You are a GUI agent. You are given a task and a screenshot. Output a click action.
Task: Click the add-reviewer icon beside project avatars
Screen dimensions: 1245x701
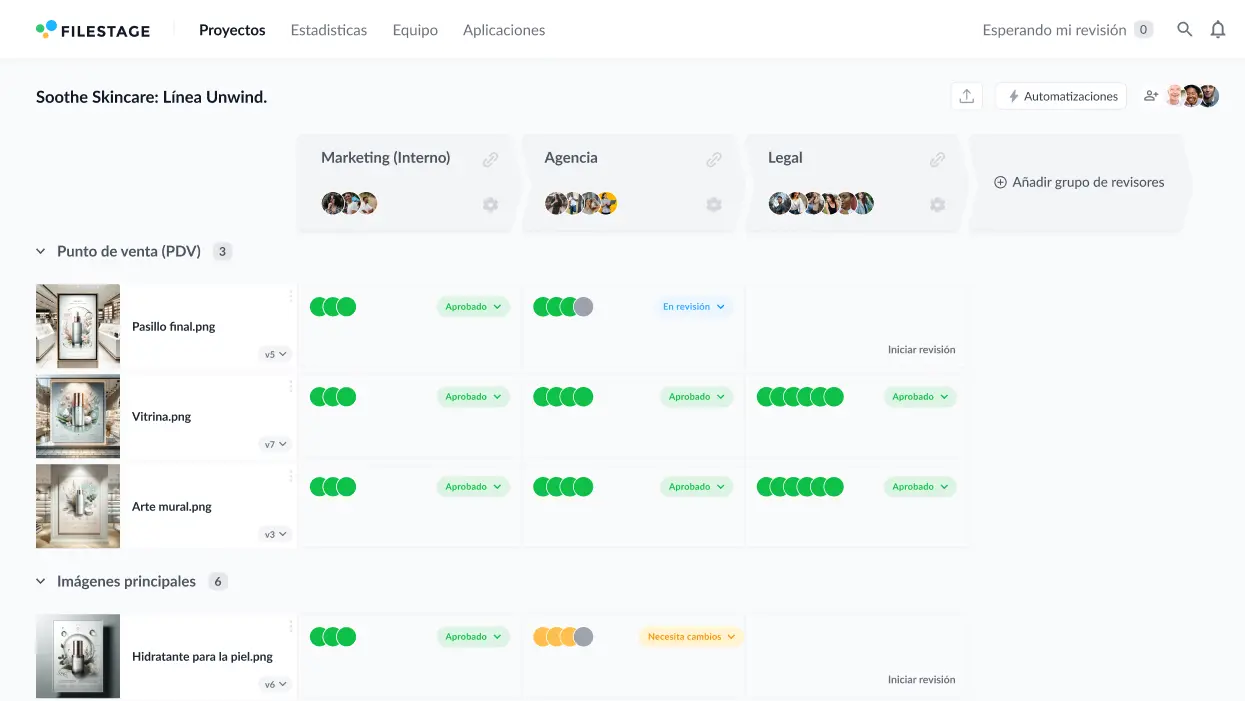pyautogui.click(x=1151, y=95)
